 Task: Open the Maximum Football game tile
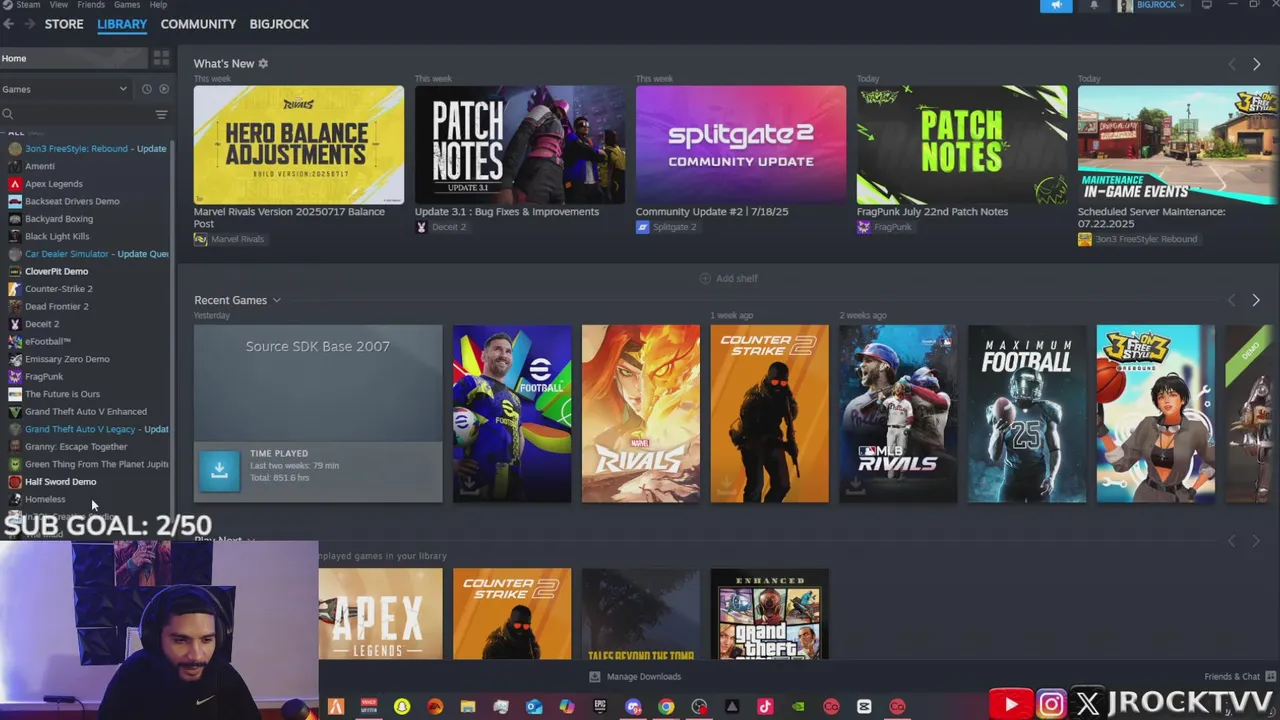(1027, 413)
